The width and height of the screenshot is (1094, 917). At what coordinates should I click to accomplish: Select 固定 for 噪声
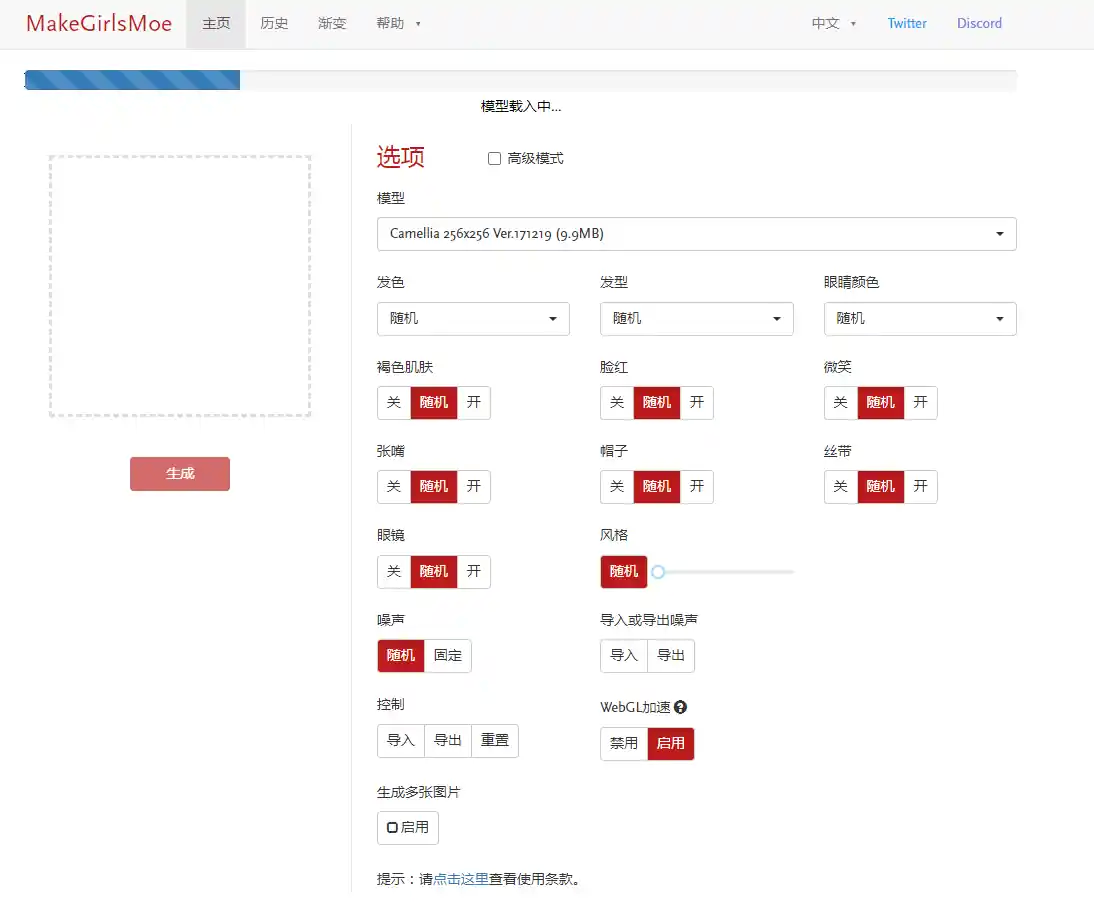(448, 655)
